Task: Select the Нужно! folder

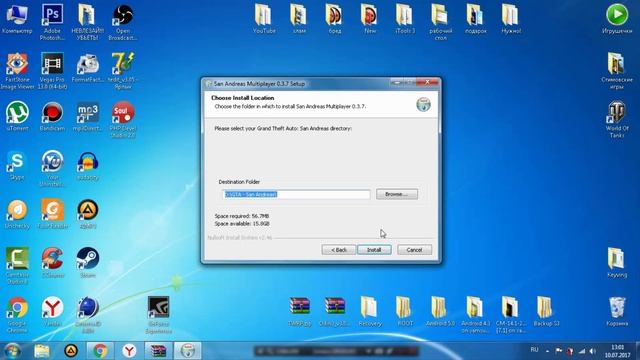Action: (511, 19)
